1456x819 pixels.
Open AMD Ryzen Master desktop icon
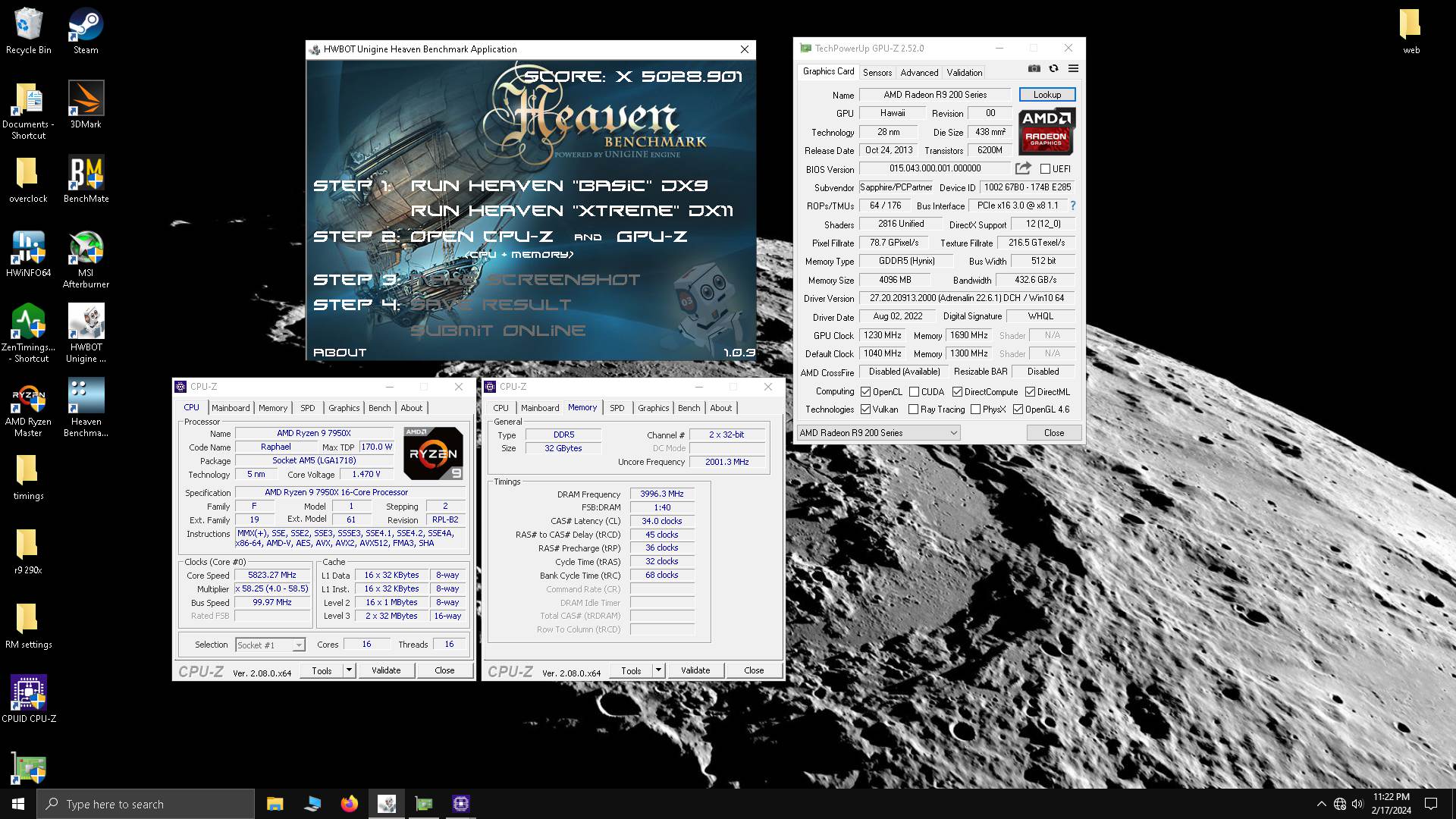[28, 408]
